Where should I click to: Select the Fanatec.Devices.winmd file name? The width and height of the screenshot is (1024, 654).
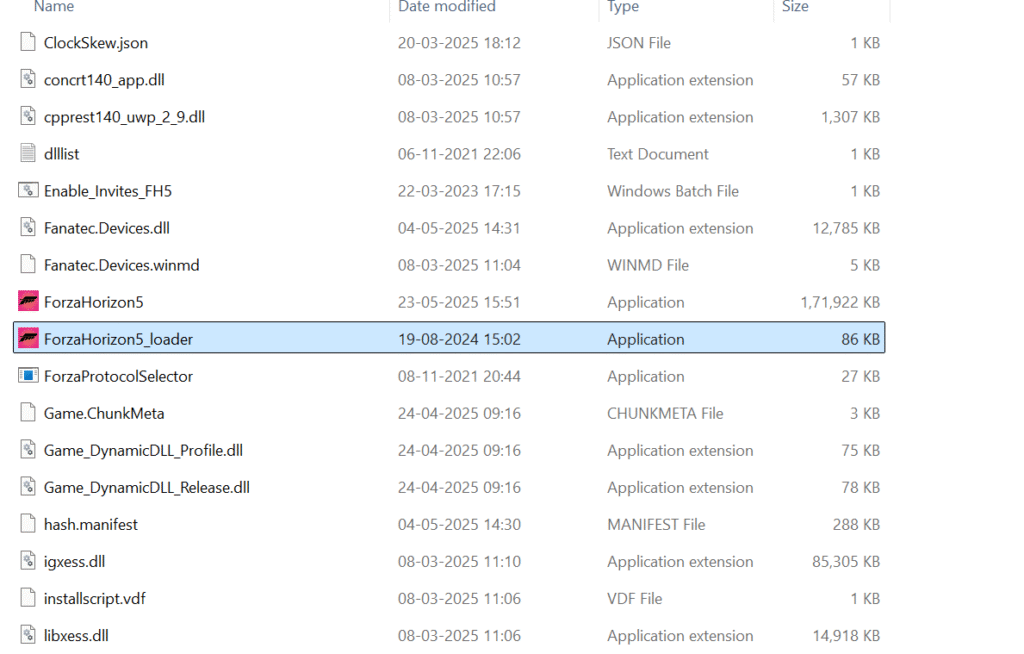point(121,265)
